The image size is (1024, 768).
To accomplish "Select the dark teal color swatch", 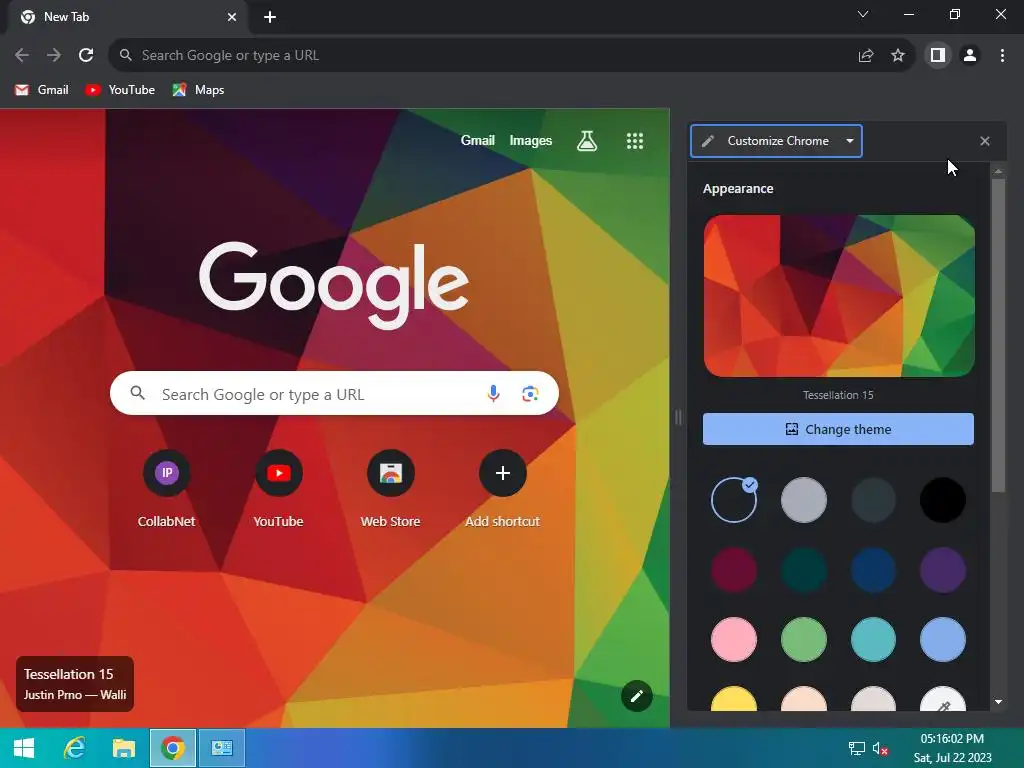I will point(804,570).
